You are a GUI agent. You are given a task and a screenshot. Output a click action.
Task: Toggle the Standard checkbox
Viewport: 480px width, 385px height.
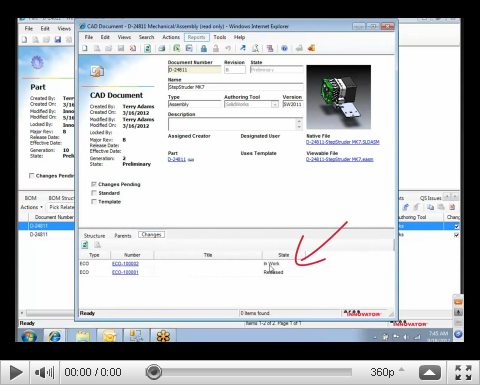[x=94, y=193]
